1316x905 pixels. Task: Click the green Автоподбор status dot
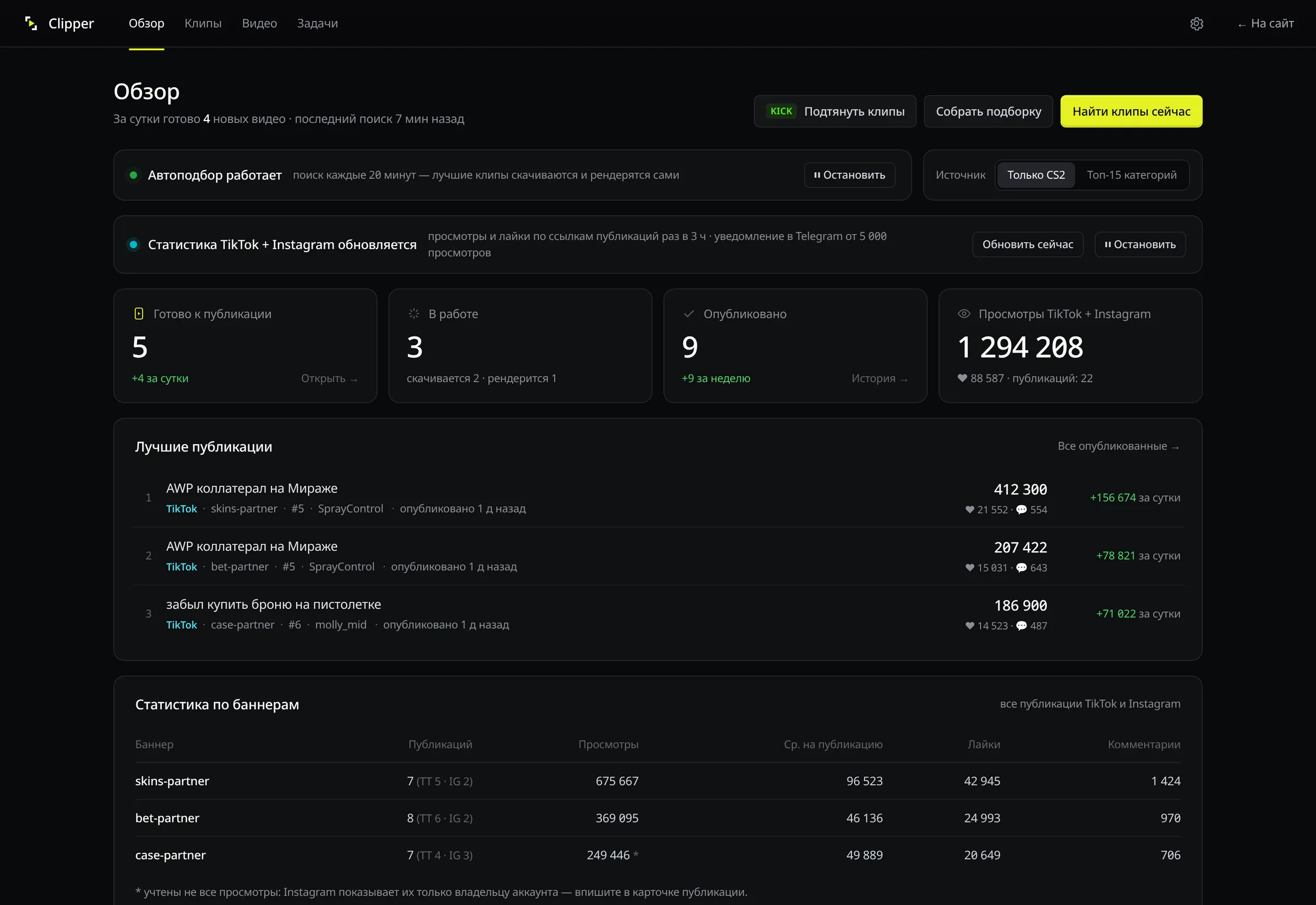click(x=133, y=175)
